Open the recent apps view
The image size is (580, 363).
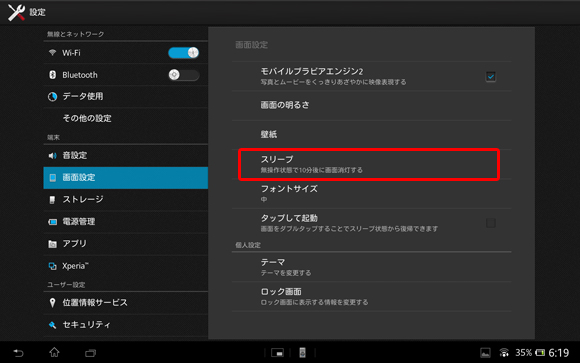[90, 353]
